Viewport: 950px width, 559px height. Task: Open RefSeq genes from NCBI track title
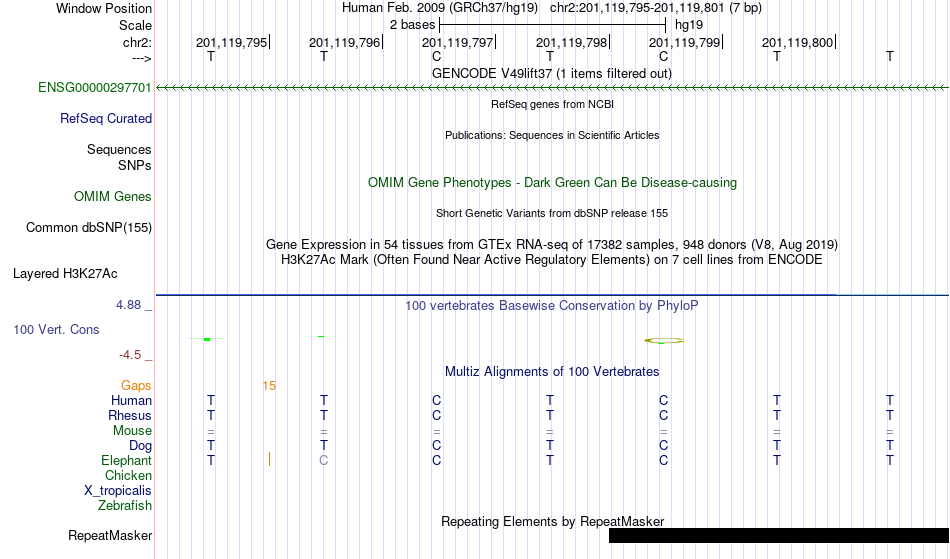[x=552, y=104]
